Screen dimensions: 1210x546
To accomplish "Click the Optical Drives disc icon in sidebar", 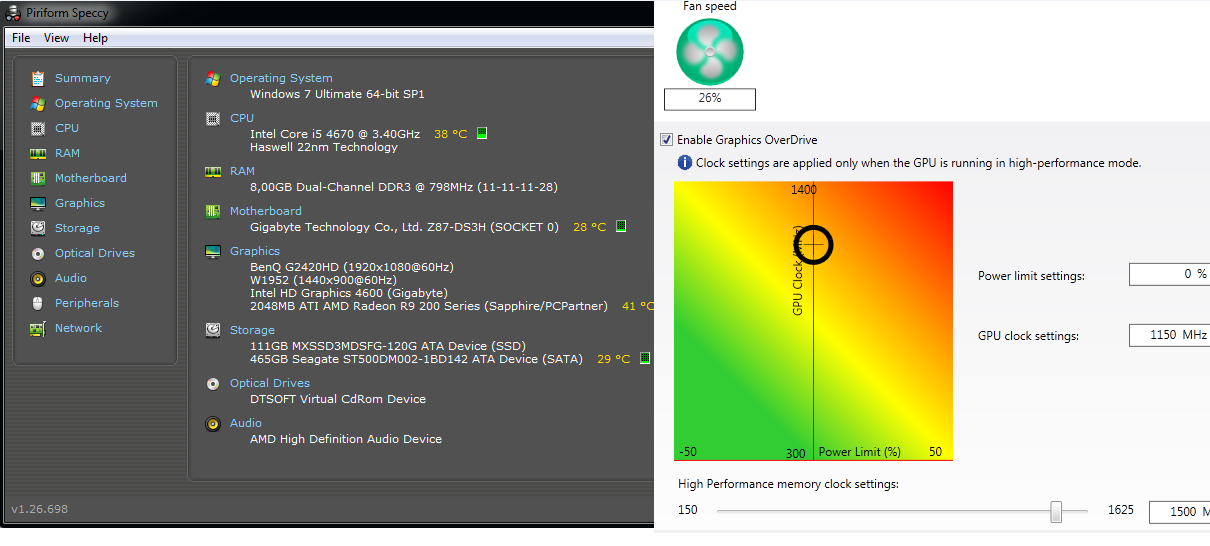I will coord(38,253).
